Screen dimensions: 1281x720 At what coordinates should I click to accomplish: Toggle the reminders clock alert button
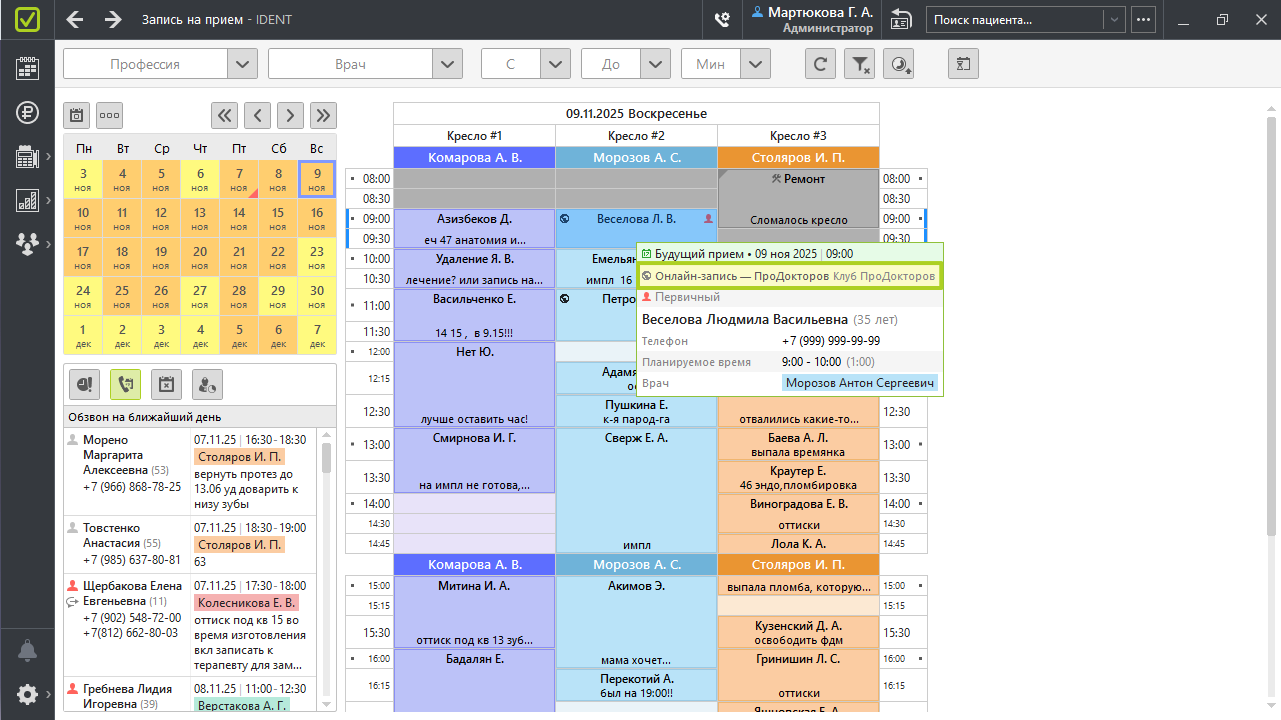[84, 383]
